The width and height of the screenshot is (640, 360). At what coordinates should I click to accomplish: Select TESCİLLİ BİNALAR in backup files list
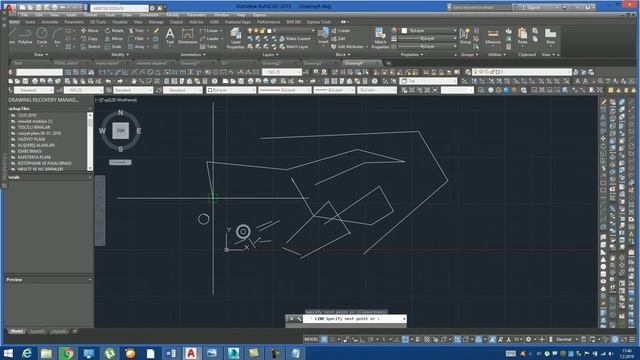(x=34, y=127)
